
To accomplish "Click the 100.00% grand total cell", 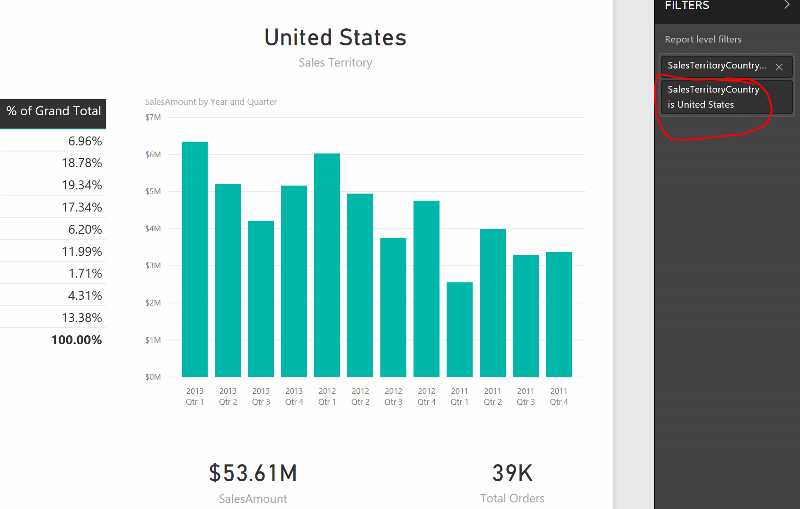I will pyautogui.click(x=76, y=340).
